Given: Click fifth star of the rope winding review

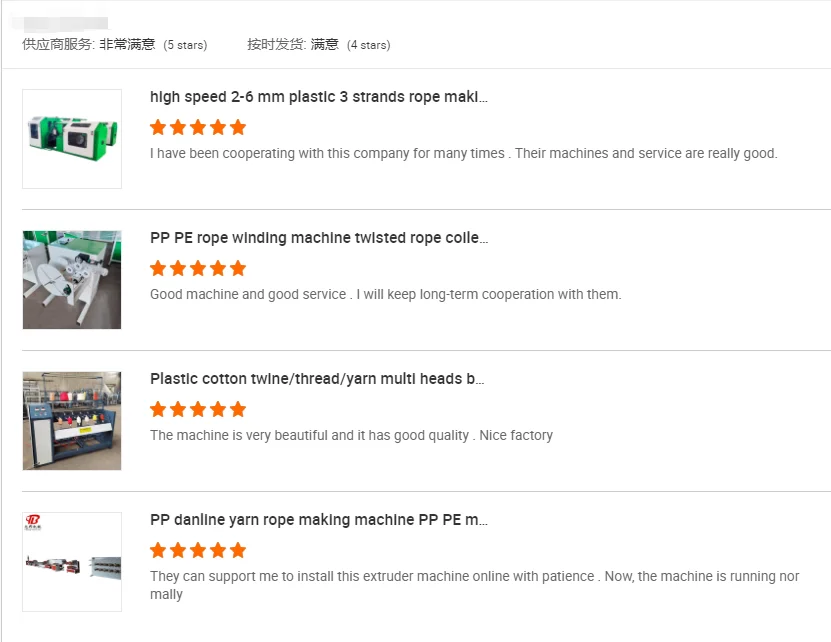Looking at the screenshot, I should [x=238, y=268].
